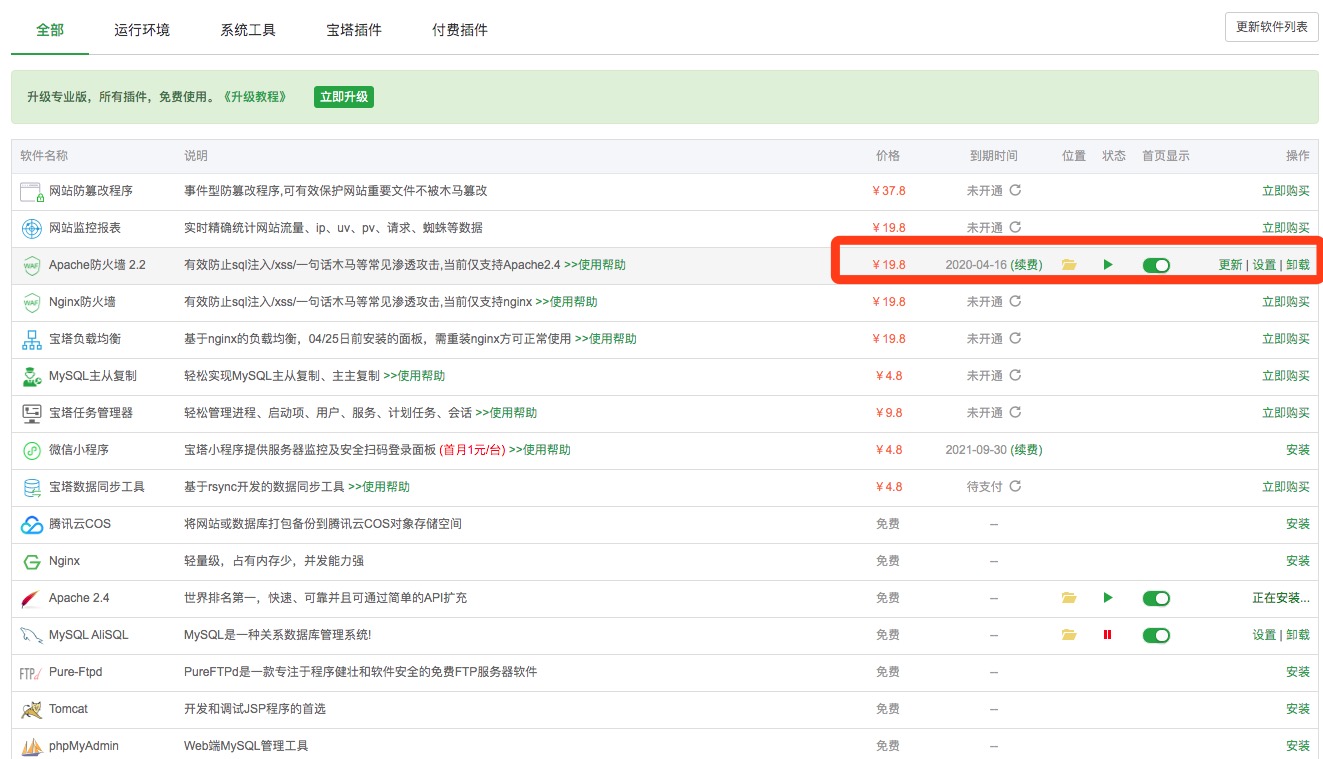
Task: Click refresh icon beside 网站防篡改程序 未开通
Action: click(x=1015, y=190)
